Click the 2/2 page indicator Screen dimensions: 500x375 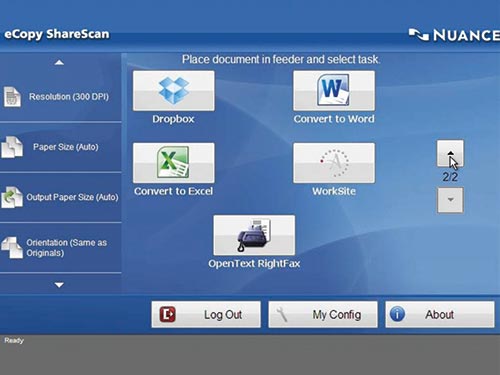(450, 177)
